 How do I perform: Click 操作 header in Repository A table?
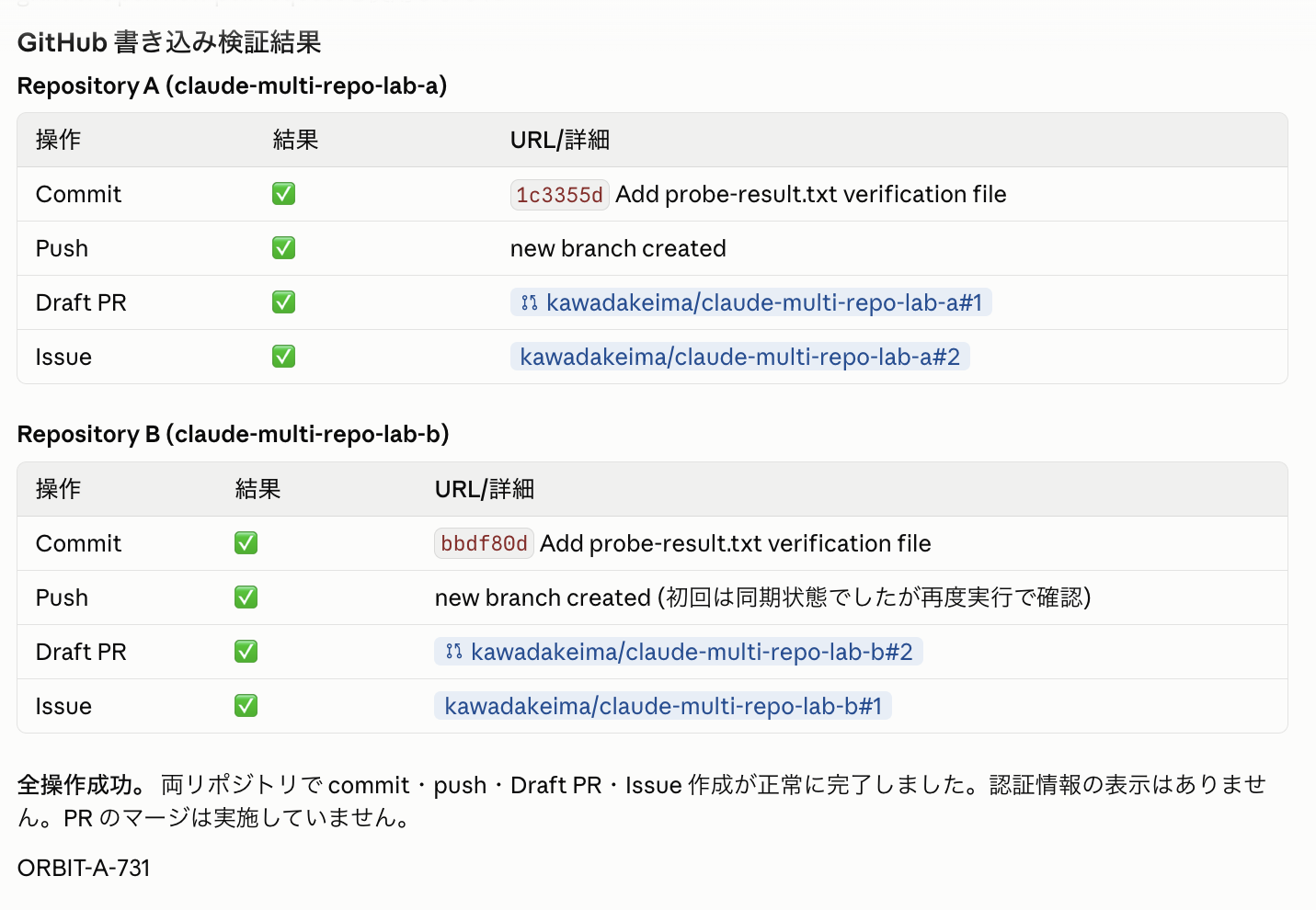pos(59,140)
